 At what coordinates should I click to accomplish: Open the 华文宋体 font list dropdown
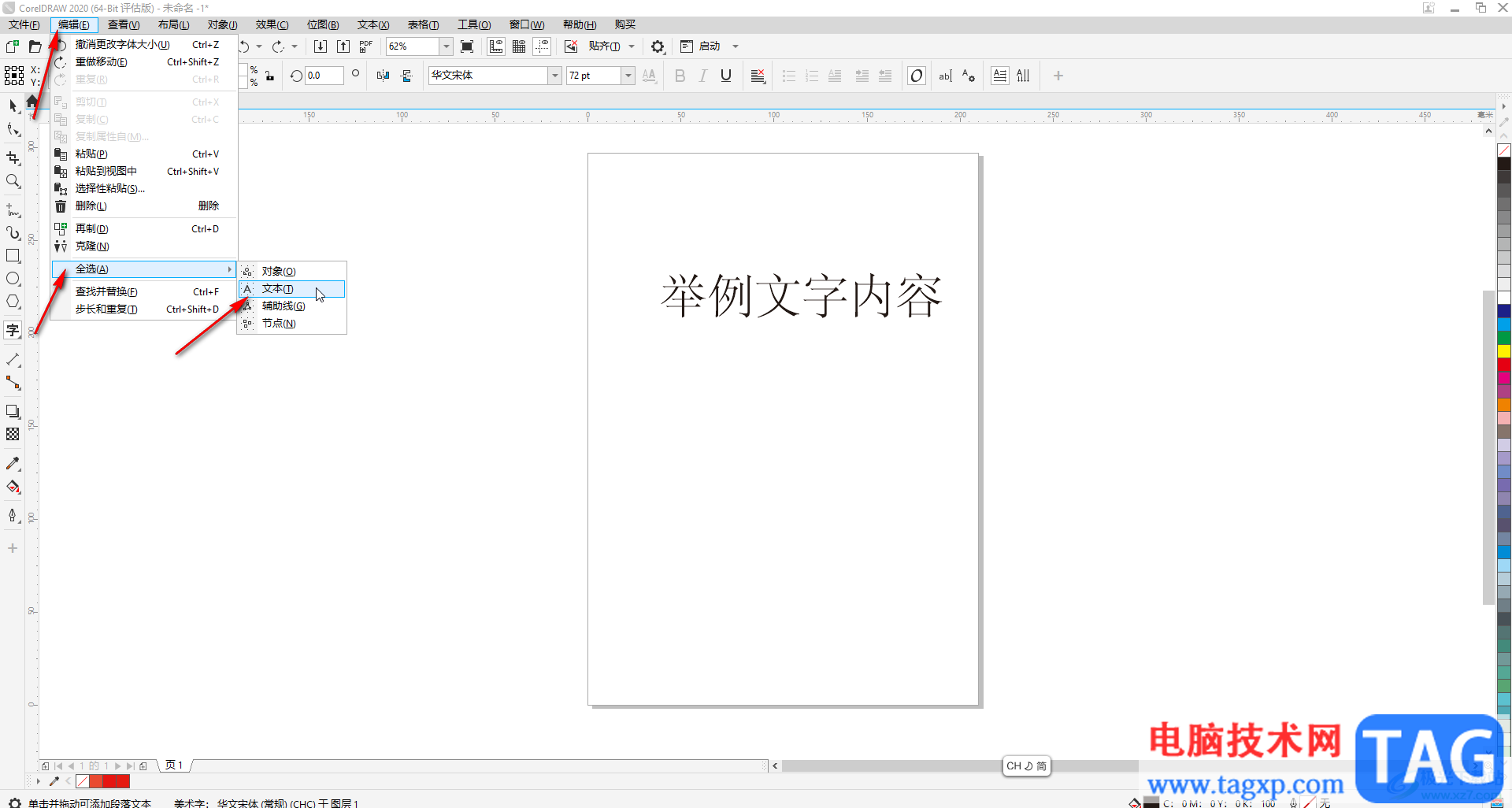click(555, 76)
